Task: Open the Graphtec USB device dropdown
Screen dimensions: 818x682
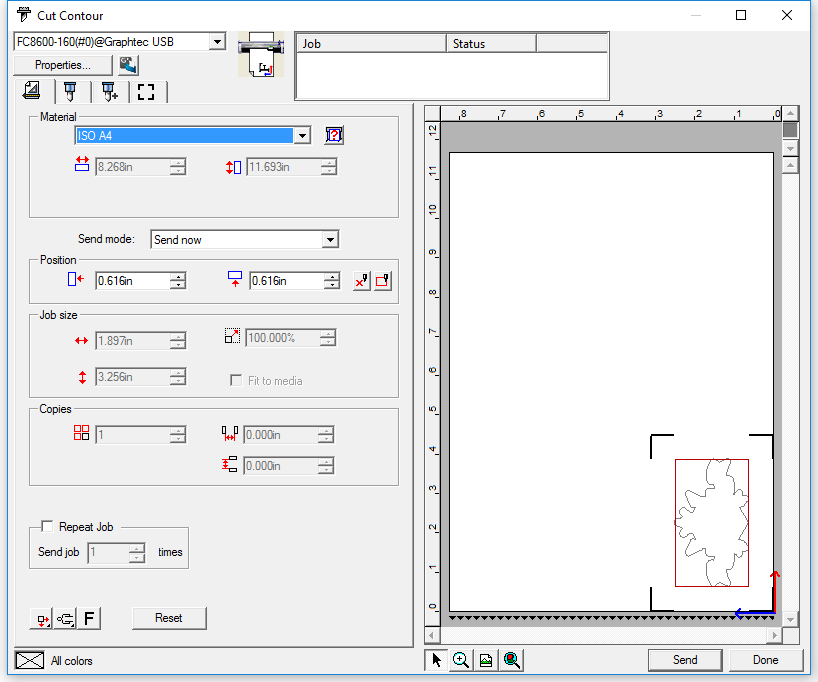Action: pos(217,41)
